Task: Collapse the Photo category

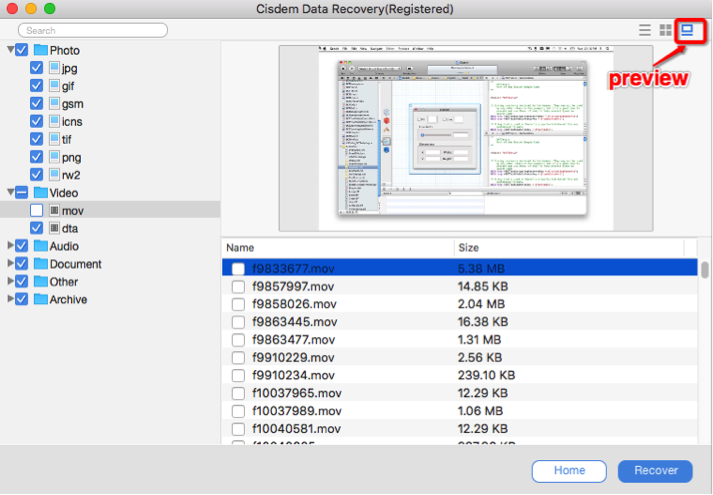Action: click(10, 49)
